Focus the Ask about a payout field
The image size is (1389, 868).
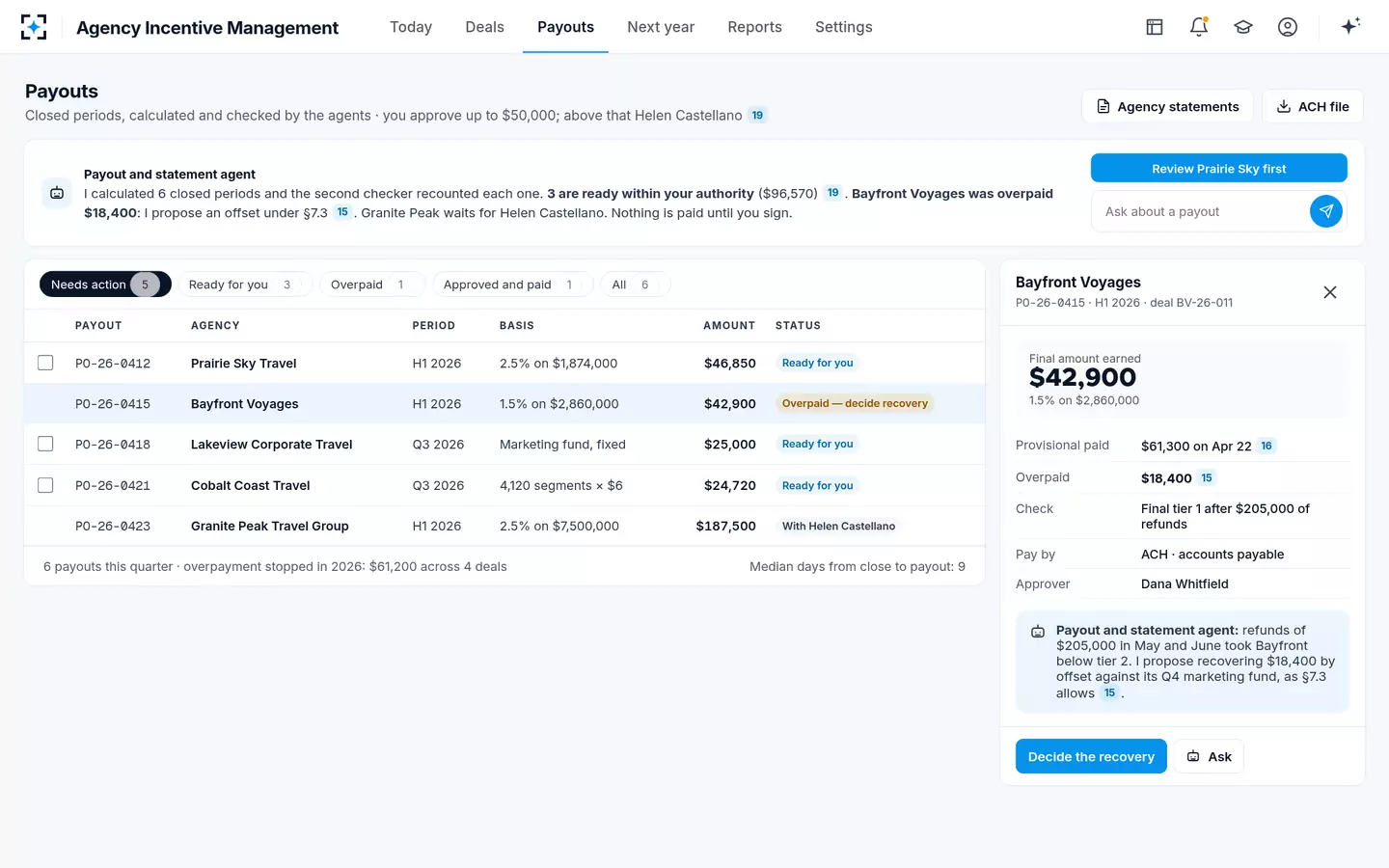(1200, 211)
